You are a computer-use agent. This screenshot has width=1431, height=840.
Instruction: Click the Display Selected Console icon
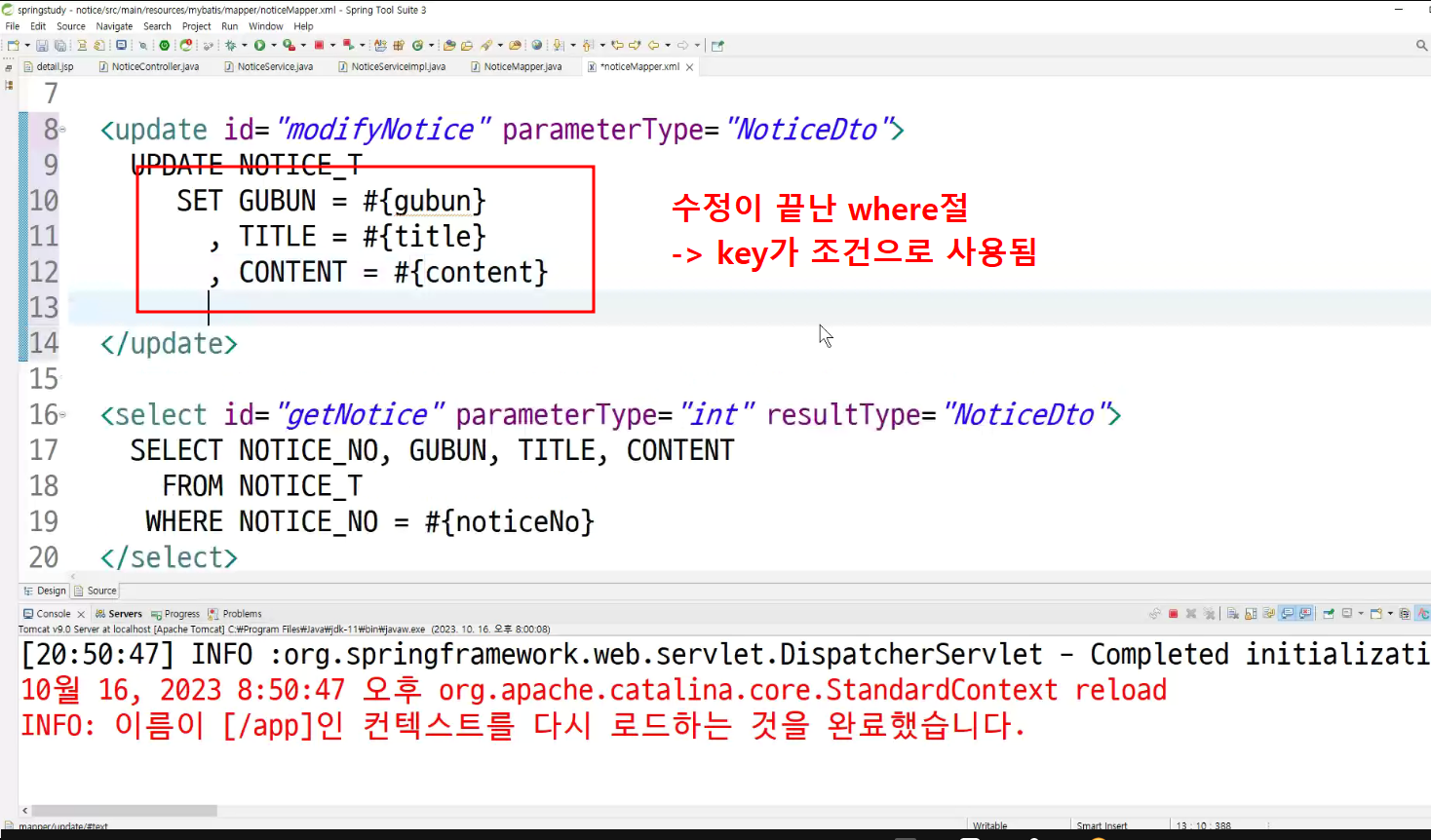pos(1347,614)
